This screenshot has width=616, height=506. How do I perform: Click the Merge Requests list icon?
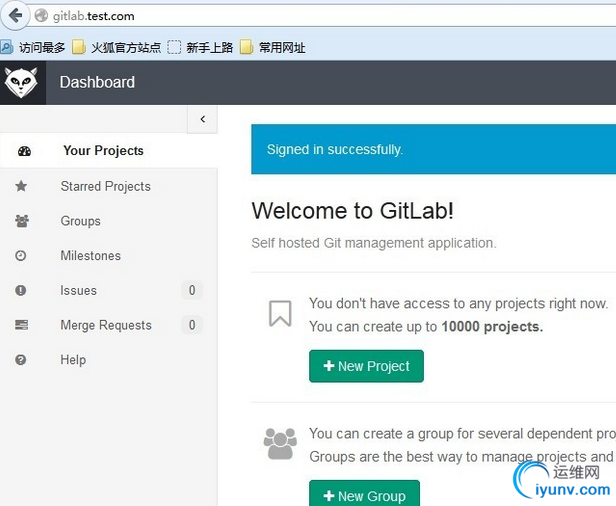(x=22, y=325)
